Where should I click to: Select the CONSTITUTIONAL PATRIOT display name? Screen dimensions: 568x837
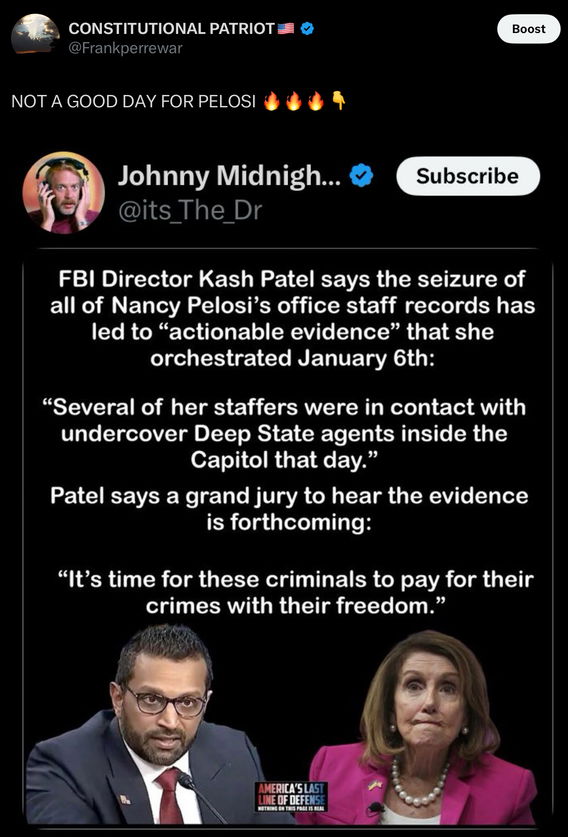171,28
